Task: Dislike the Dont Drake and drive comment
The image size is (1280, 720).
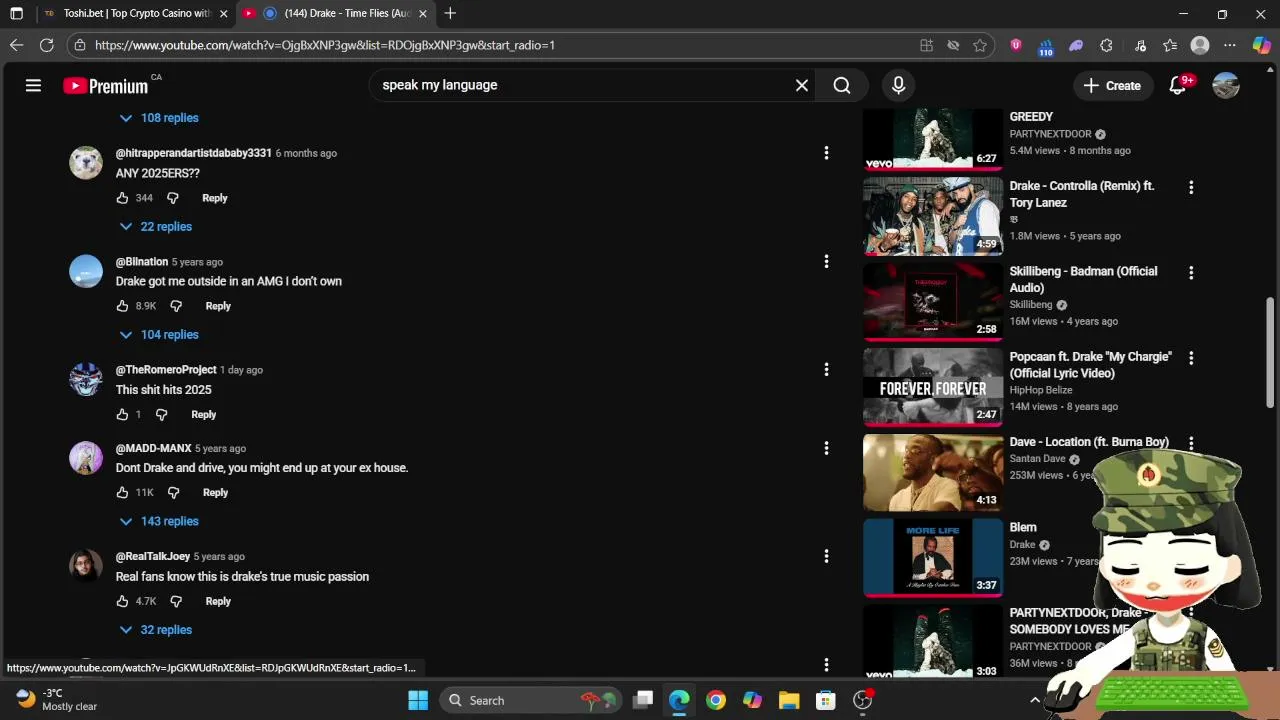Action: click(173, 492)
